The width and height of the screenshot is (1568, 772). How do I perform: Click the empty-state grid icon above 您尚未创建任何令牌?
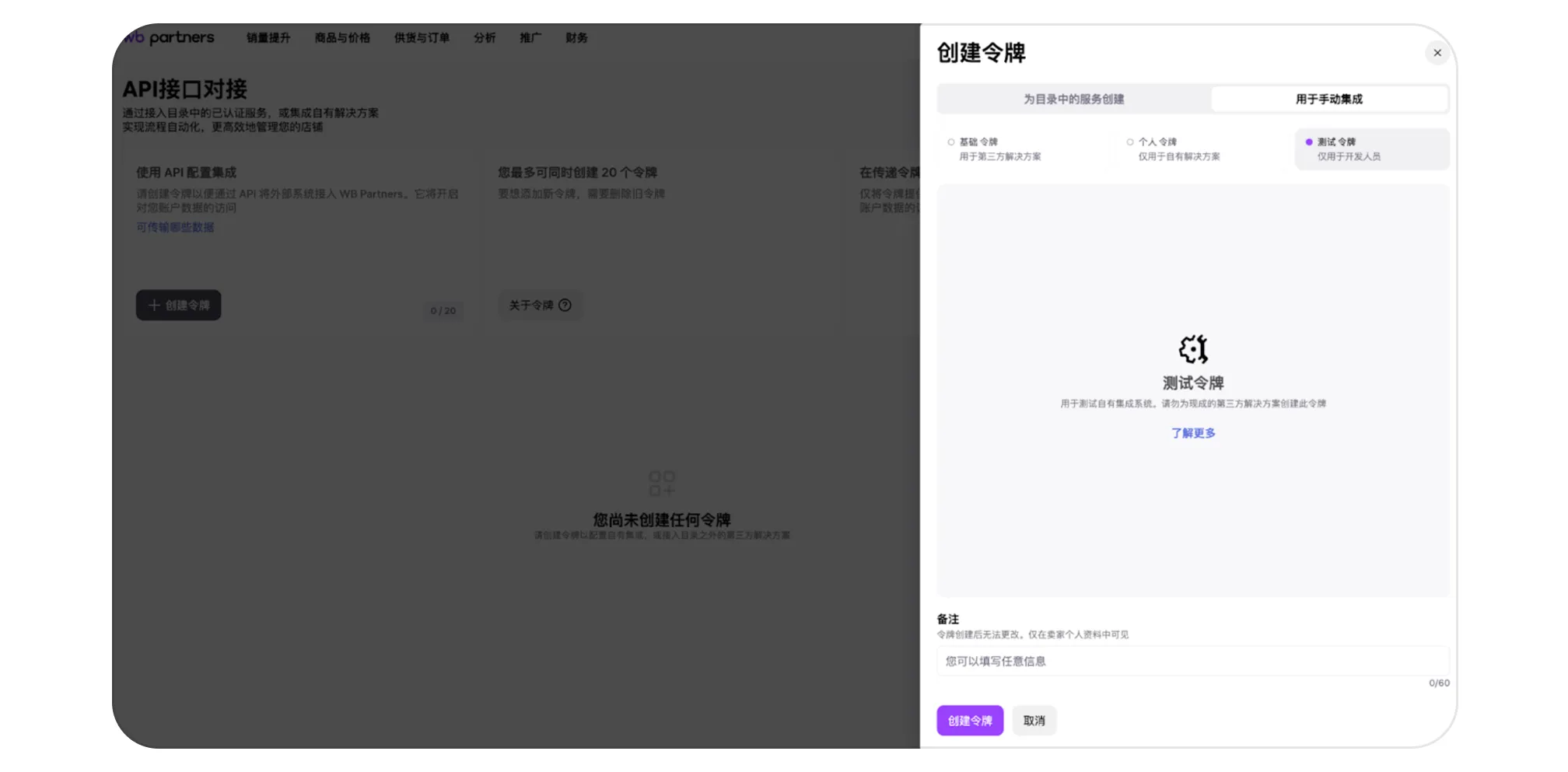[x=663, y=483]
